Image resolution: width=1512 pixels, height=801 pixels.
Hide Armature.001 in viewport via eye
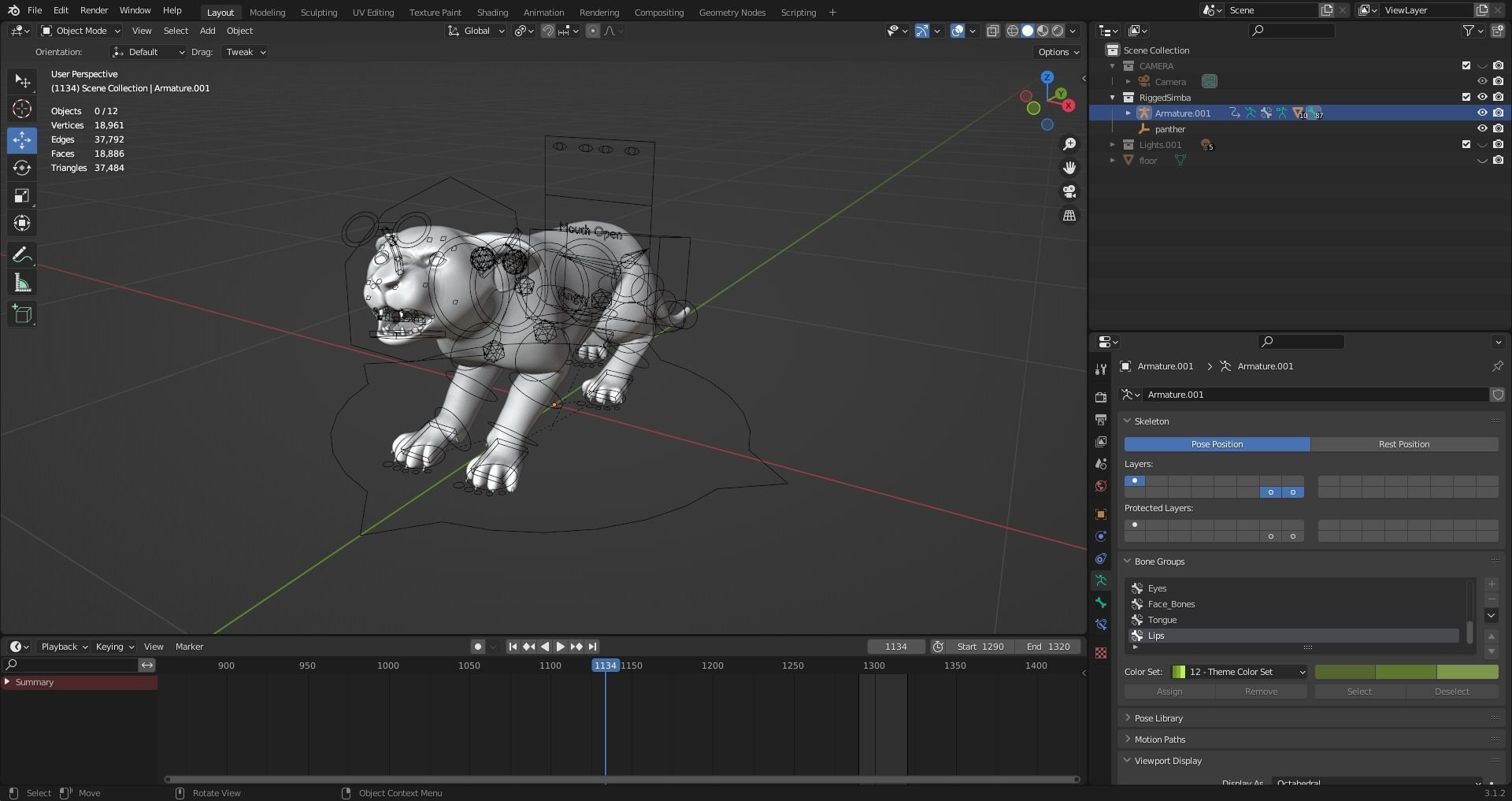(x=1482, y=113)
